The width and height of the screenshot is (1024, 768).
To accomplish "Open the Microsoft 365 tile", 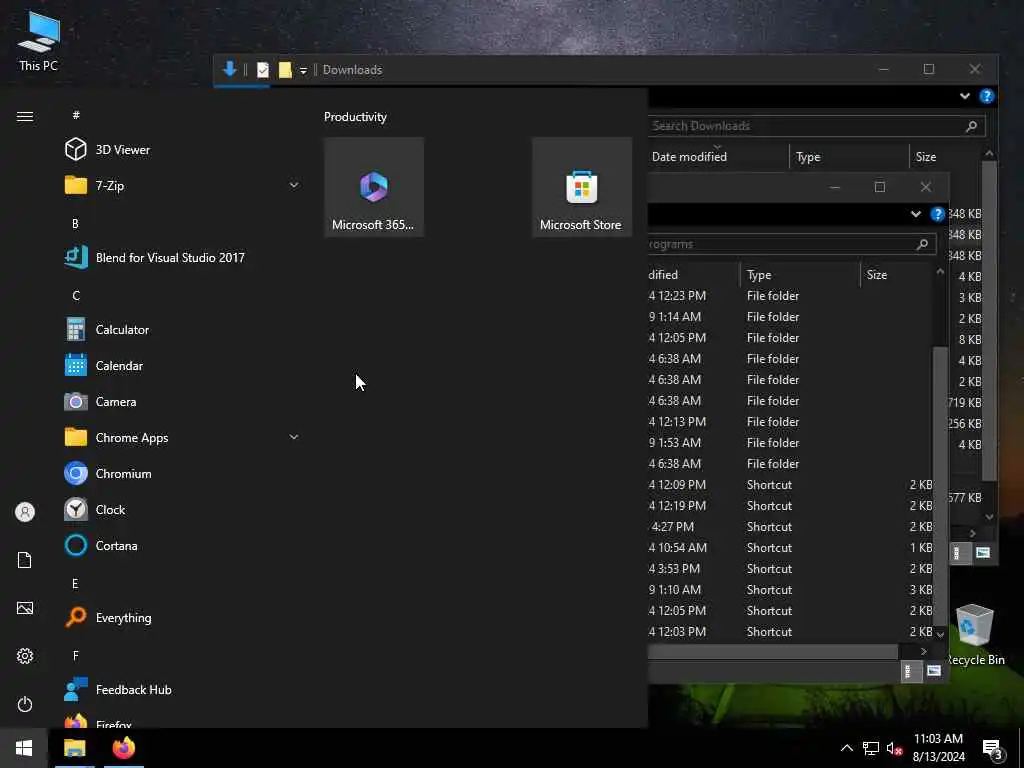I will click(x=374, y=187).
